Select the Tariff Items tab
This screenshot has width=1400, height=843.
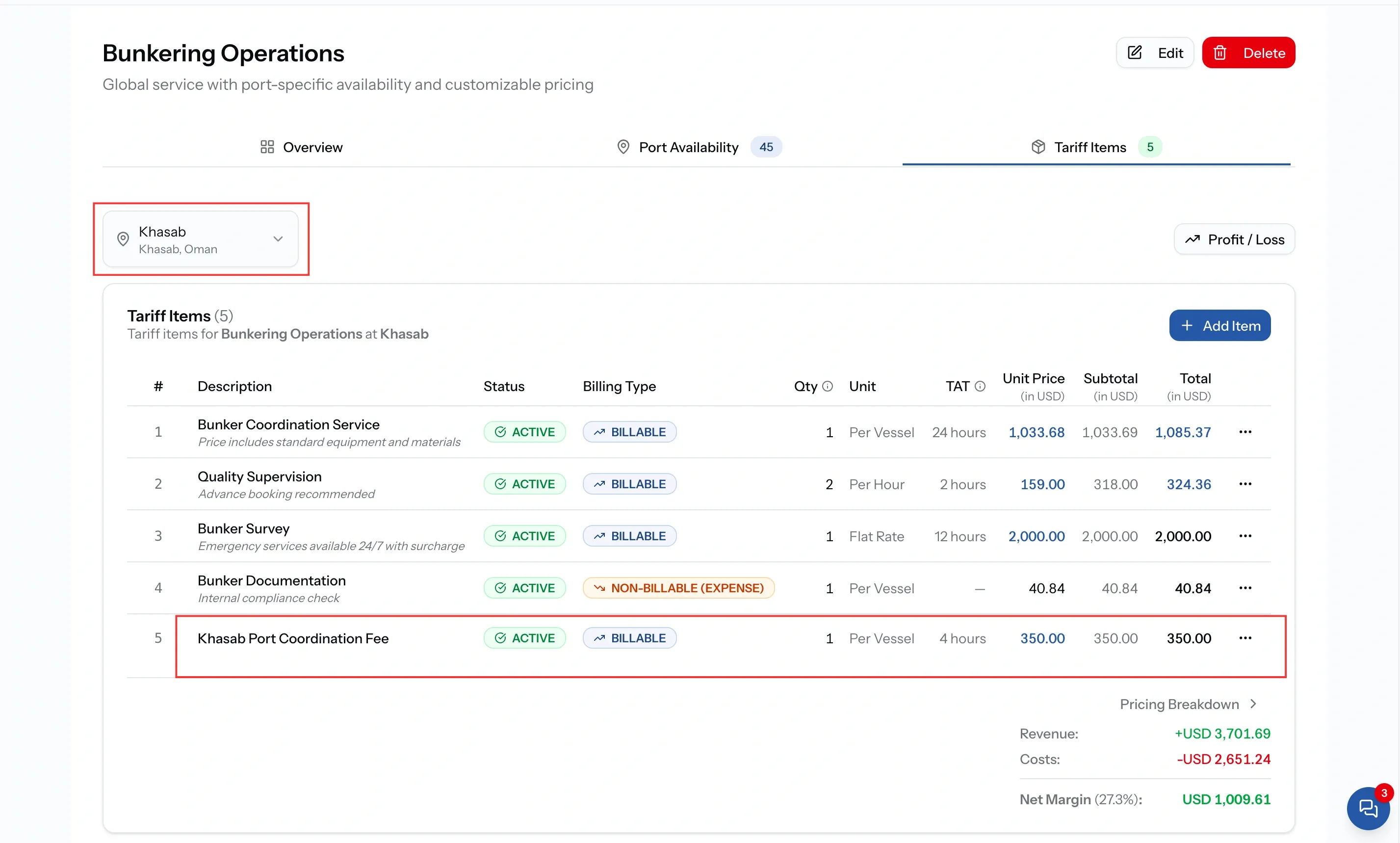(x=1096, y=147)
